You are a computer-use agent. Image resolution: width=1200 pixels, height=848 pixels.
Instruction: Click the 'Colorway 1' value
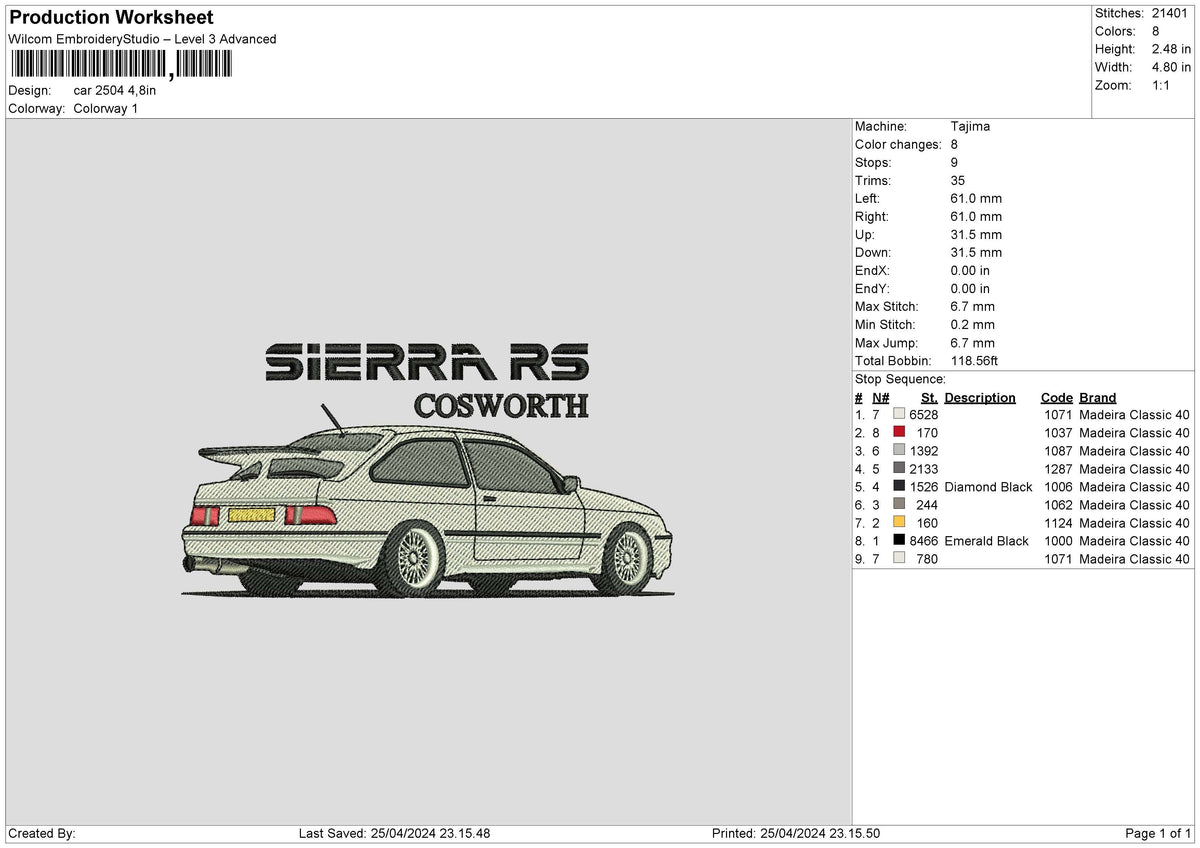click(106, 108)
